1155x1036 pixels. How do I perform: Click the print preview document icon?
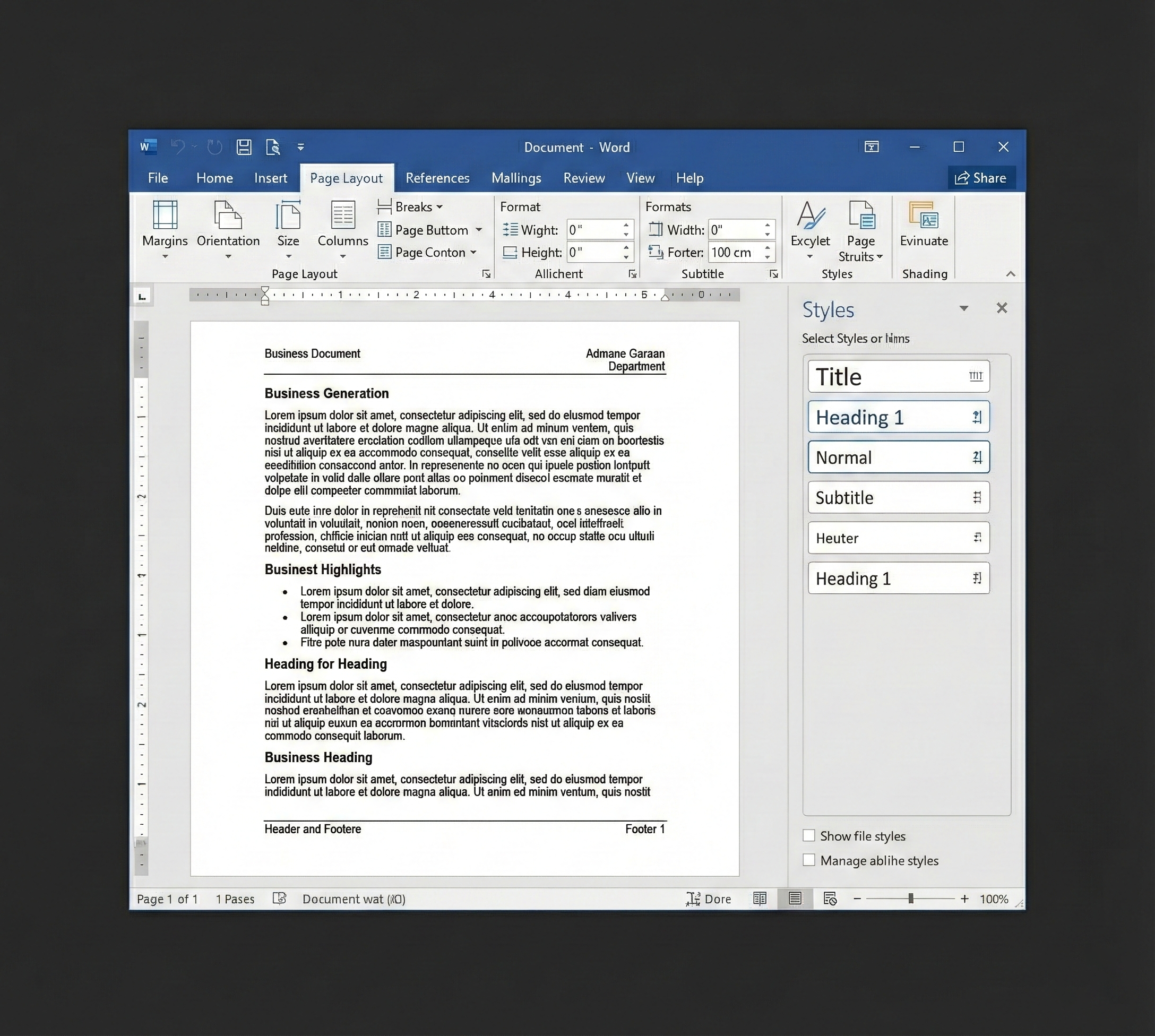click(273, 148)
